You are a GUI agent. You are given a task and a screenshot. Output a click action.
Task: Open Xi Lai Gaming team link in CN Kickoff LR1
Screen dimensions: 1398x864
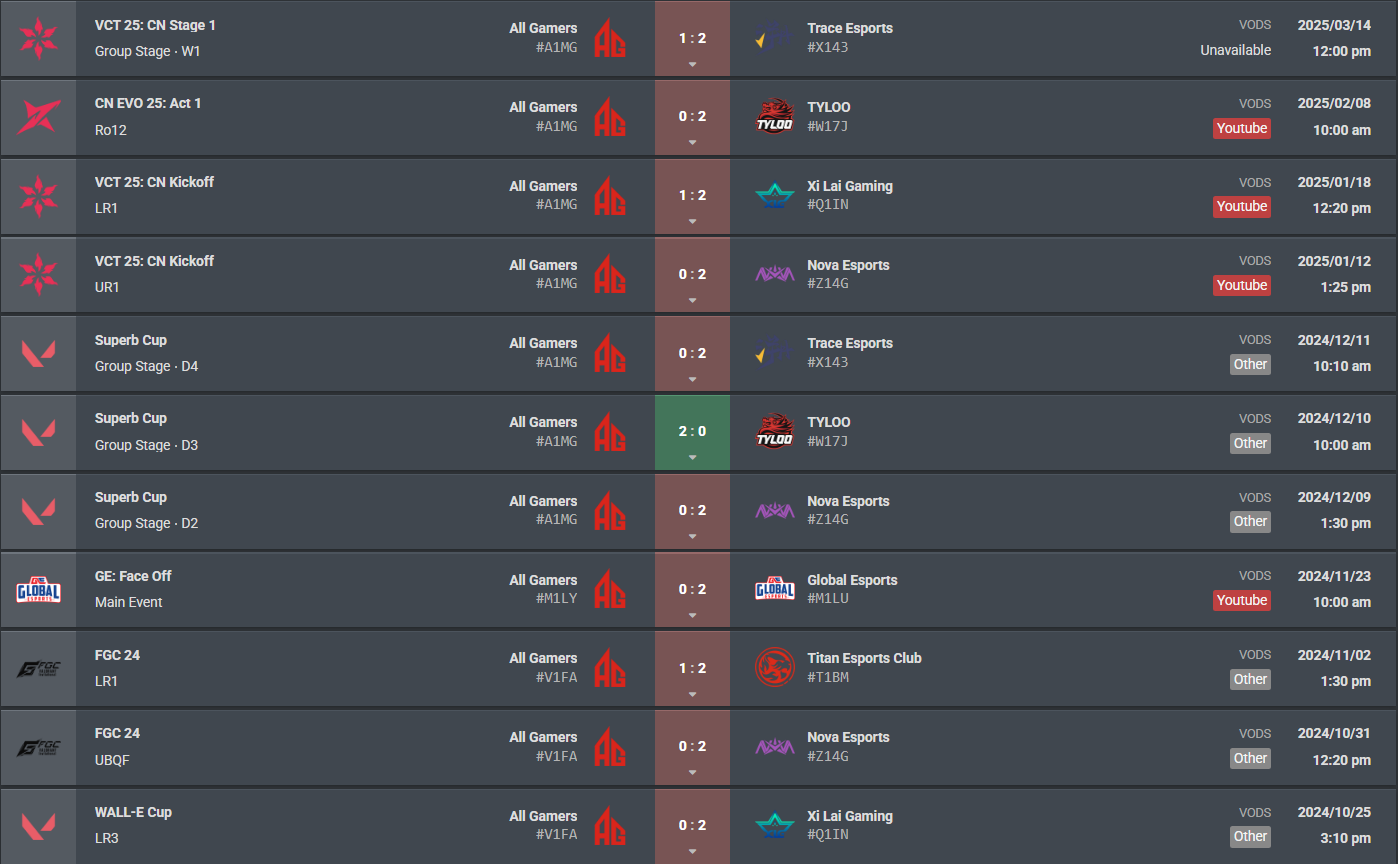coord(849,186)
